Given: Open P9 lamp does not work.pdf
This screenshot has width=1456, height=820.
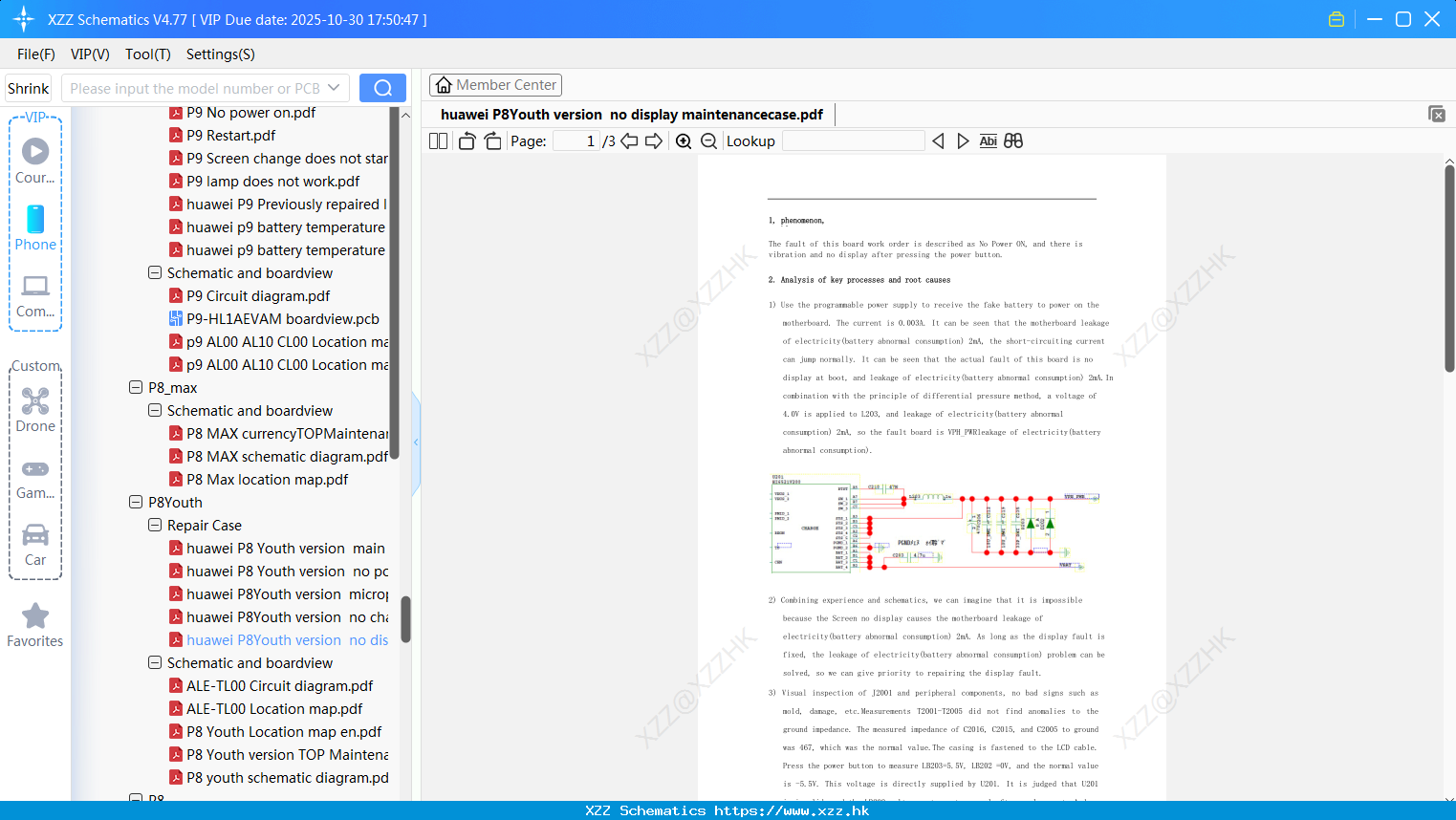Looking at the screenshot, I should pos(264,182).
